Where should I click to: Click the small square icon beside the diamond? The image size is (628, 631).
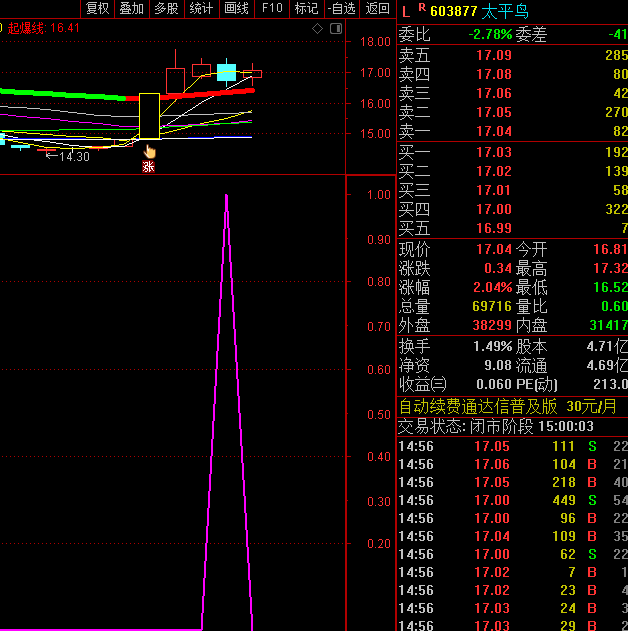[334, 28]
